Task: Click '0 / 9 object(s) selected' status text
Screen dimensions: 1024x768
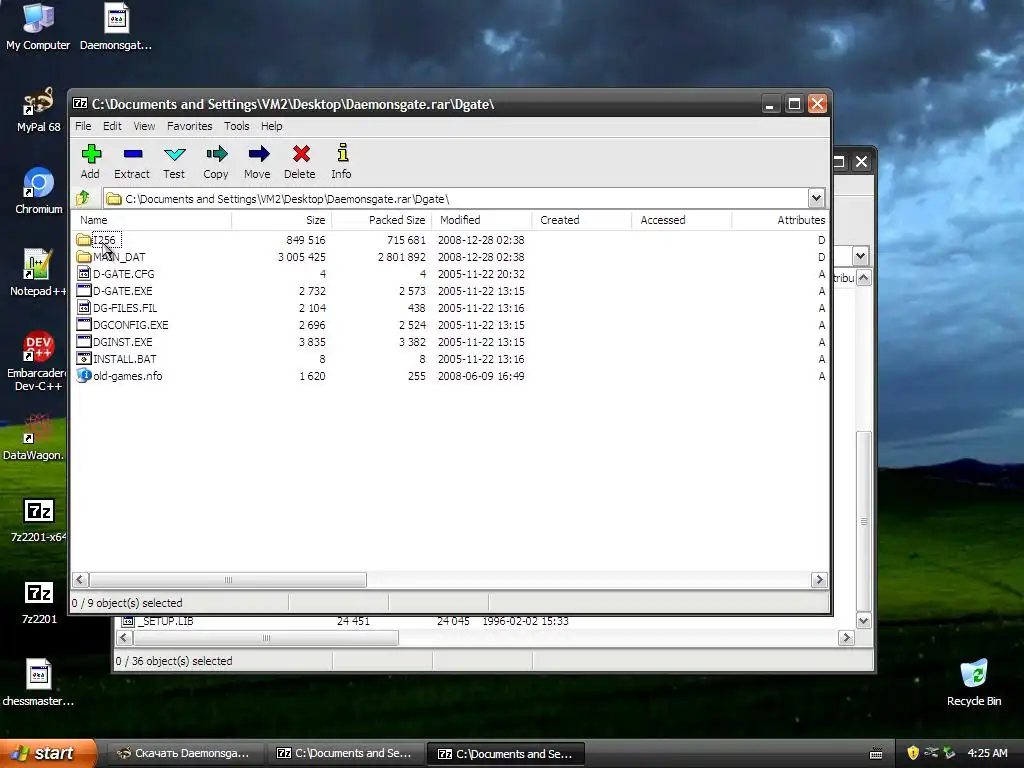Action: (x=127, y=603)
